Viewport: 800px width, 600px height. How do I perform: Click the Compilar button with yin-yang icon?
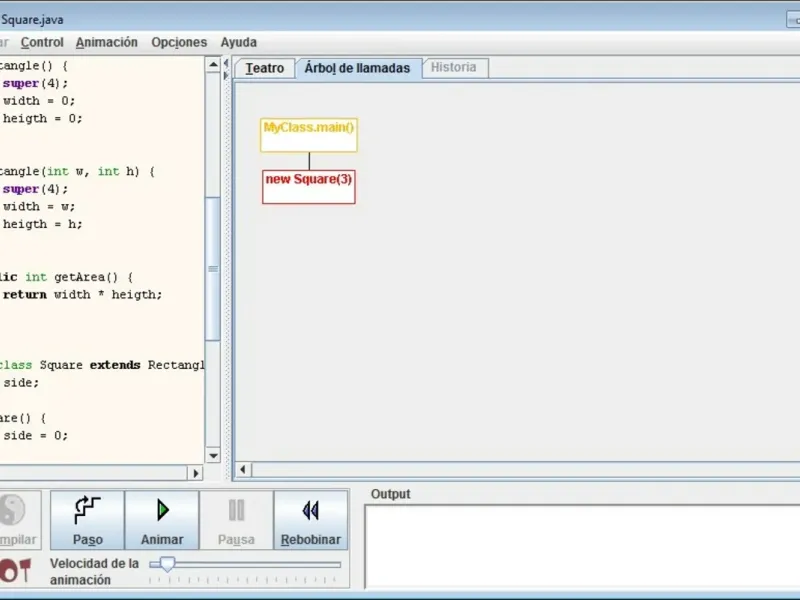click(18, 520)
